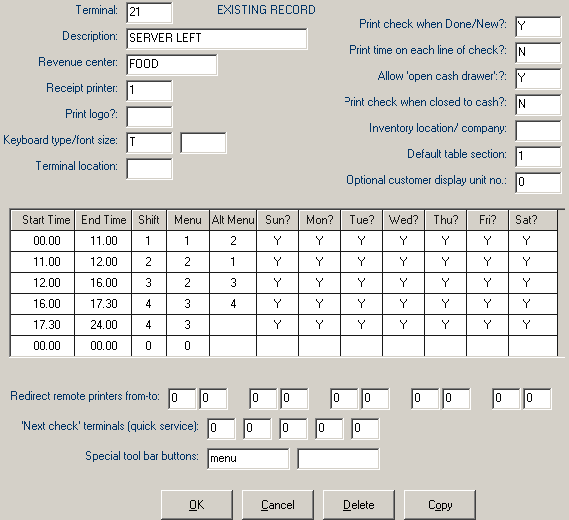Screen dimensions: 569x520
Task: Focus the Receipt printer input
Action: click(x=149, y=90)
